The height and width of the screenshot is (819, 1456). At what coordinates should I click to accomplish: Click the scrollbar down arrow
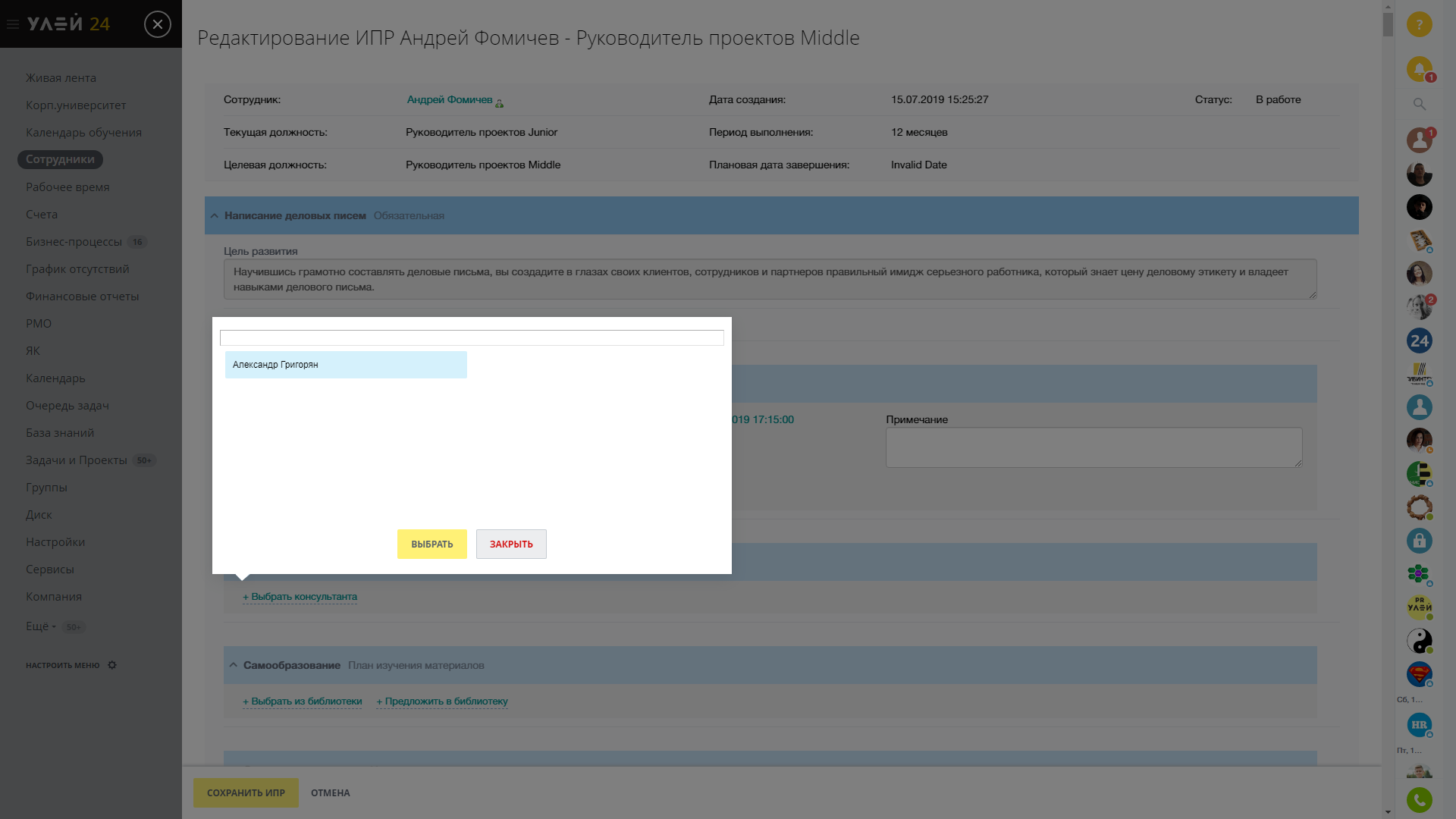tap(1388, 812)
